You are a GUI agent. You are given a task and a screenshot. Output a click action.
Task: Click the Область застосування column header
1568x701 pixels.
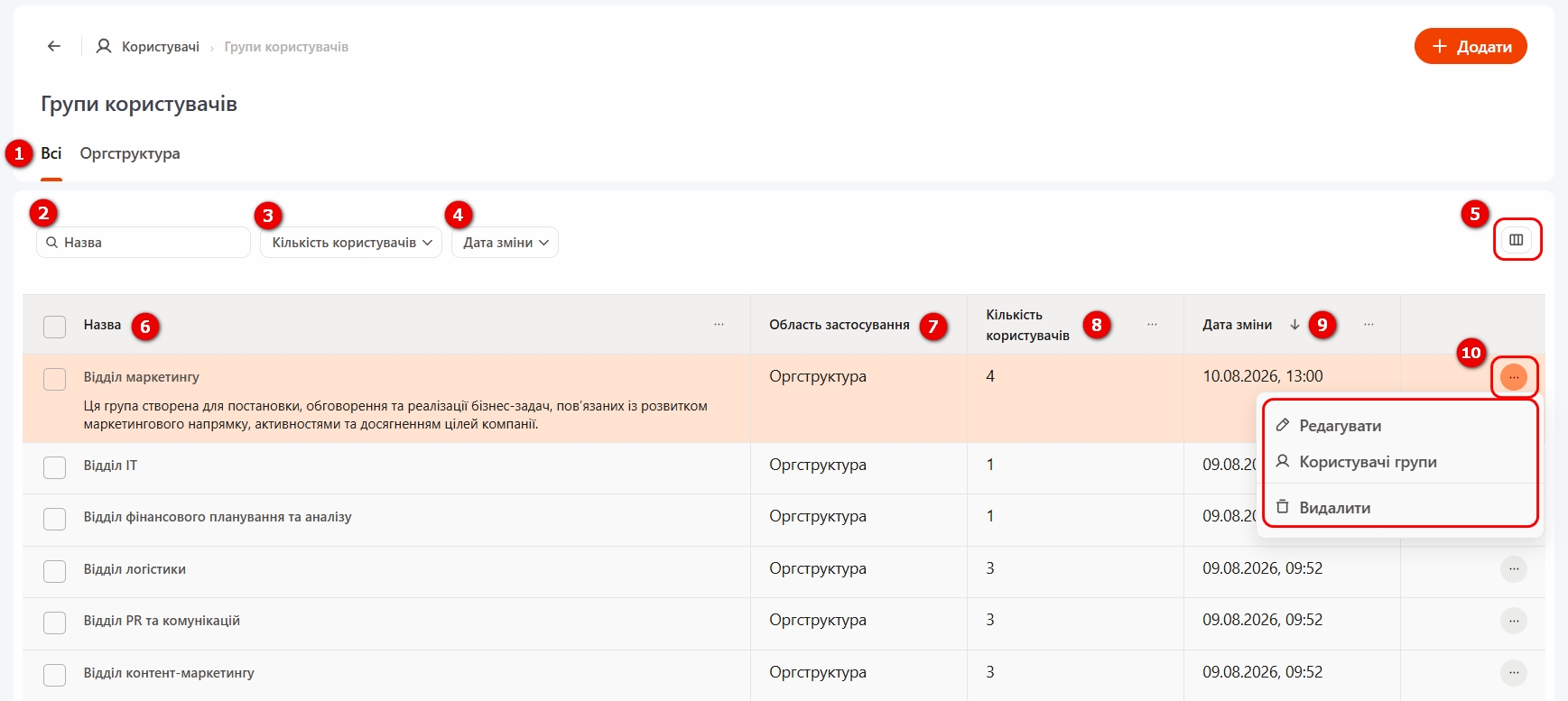pyautogui.click(x=840, y=325)
